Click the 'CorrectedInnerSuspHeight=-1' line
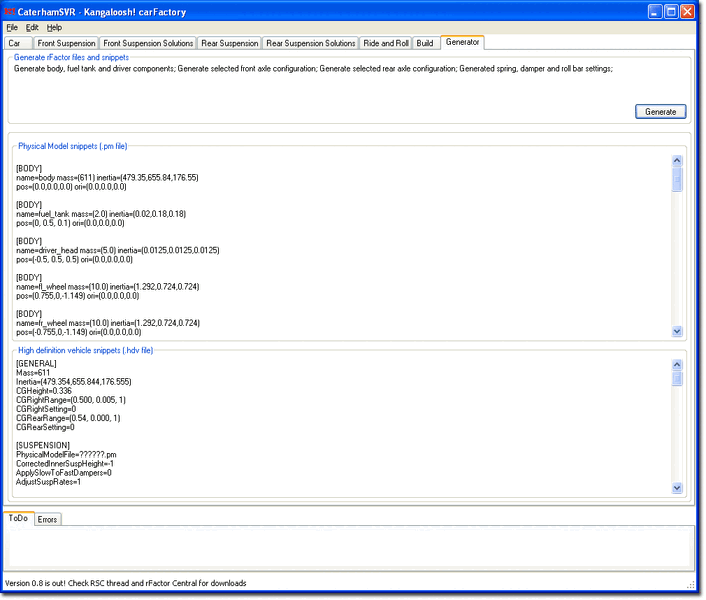 click(x=65, y=464)
